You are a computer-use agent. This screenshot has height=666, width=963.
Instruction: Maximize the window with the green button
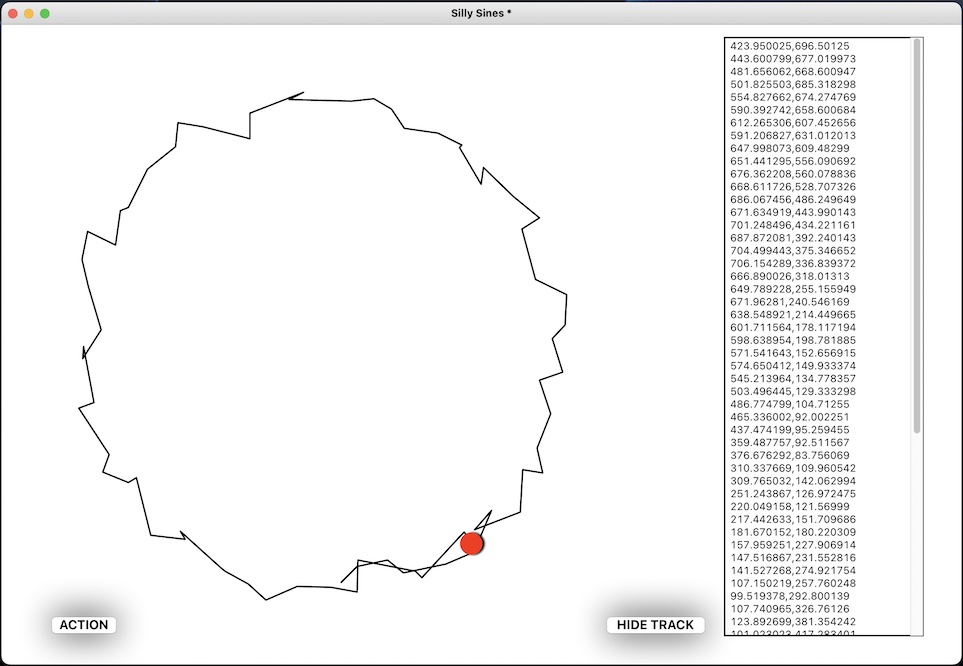pyautogui.click(x=45, y=13)
